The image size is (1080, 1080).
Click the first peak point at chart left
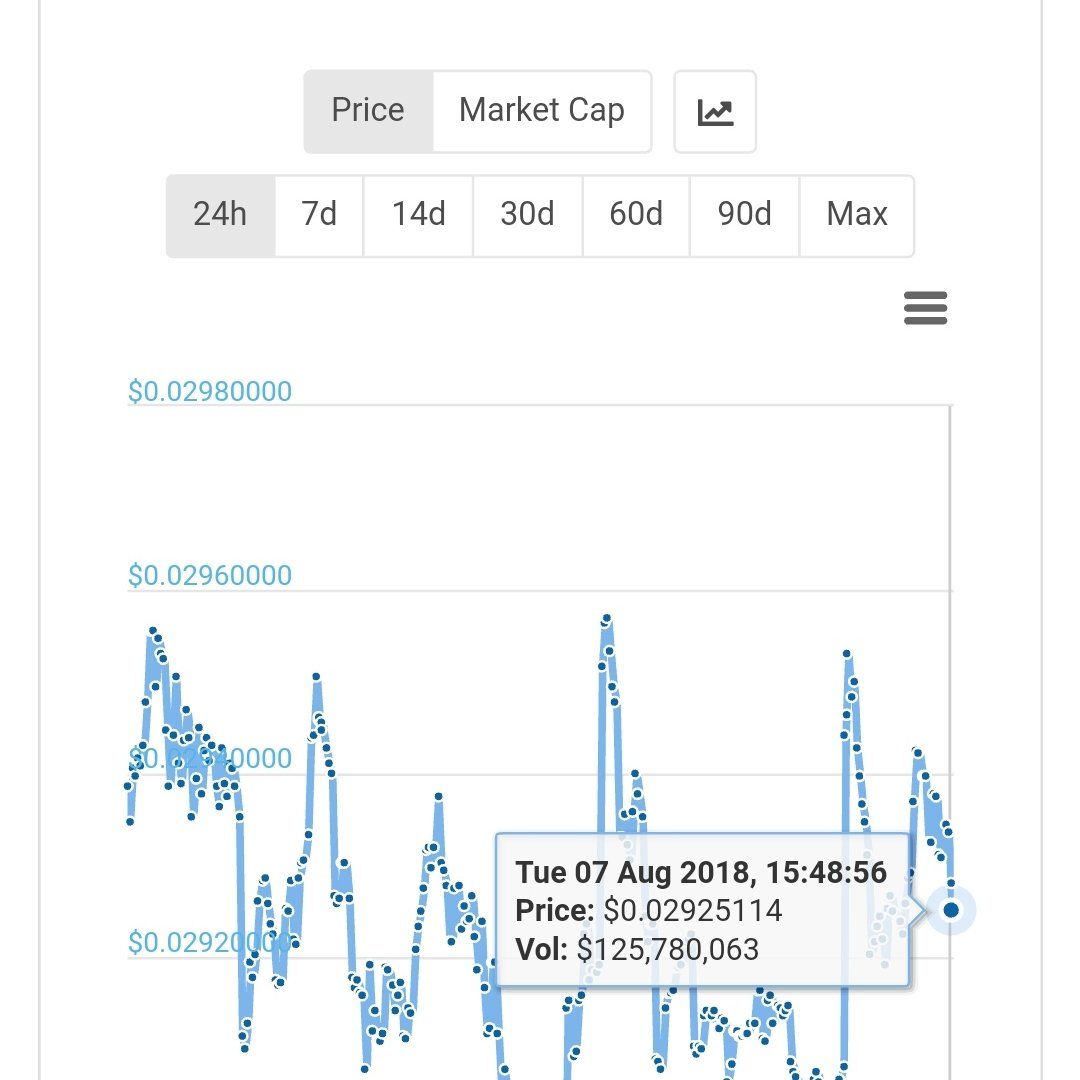click(153, 631)
